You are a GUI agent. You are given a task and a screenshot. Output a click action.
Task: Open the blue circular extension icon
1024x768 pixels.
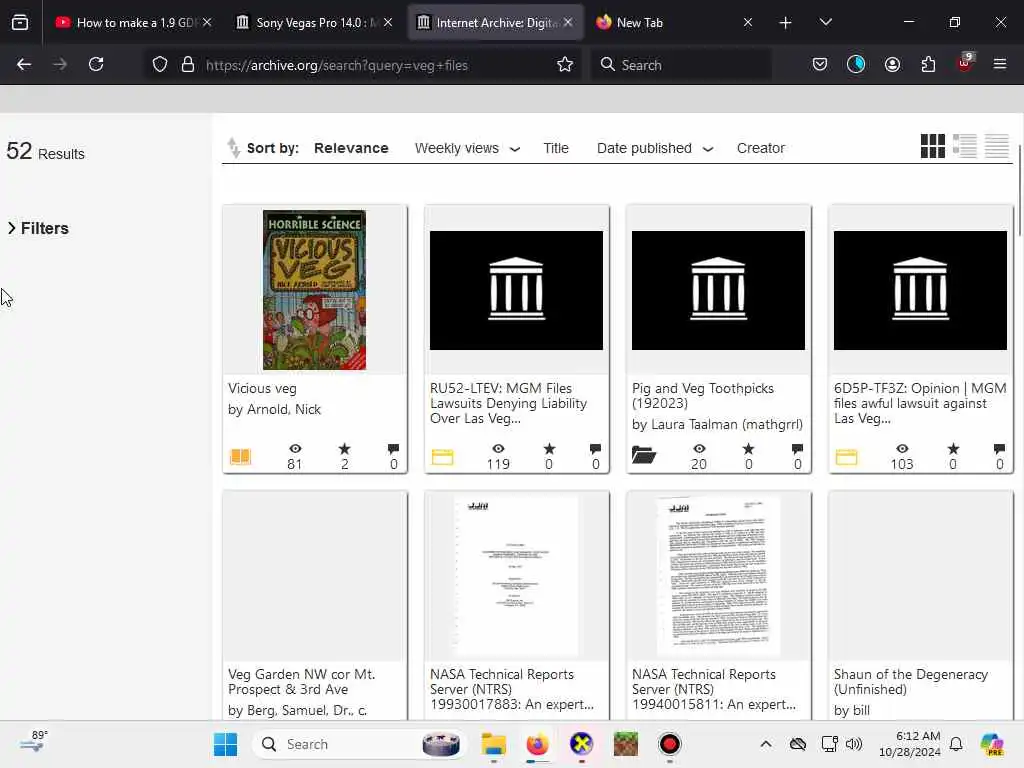coord(856,64)
